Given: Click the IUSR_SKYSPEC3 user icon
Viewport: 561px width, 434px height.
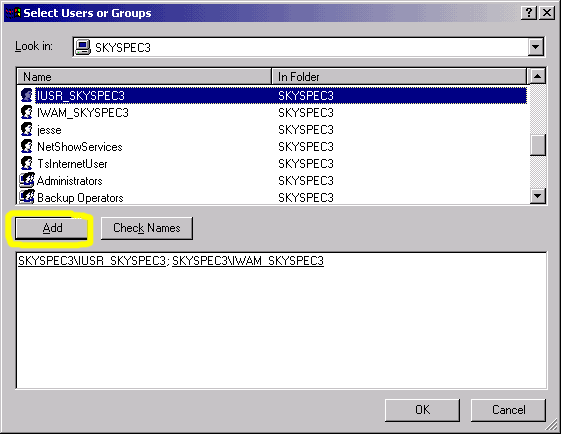Looking at the screenshot, I should [x=26, y=96].
